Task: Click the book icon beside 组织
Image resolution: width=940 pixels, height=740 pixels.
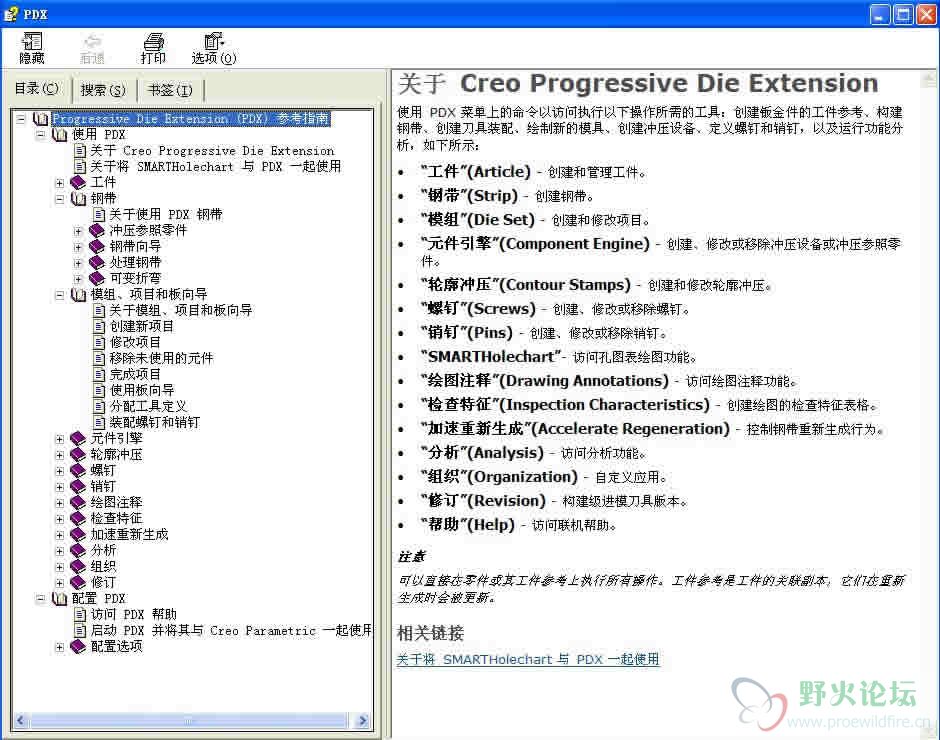Action: pos(78,567)
